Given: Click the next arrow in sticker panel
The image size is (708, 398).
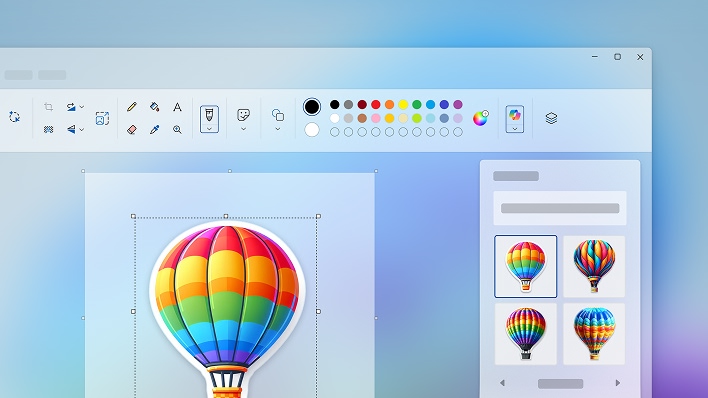Looking at the screenshot, I should click(x=618, y=383).
